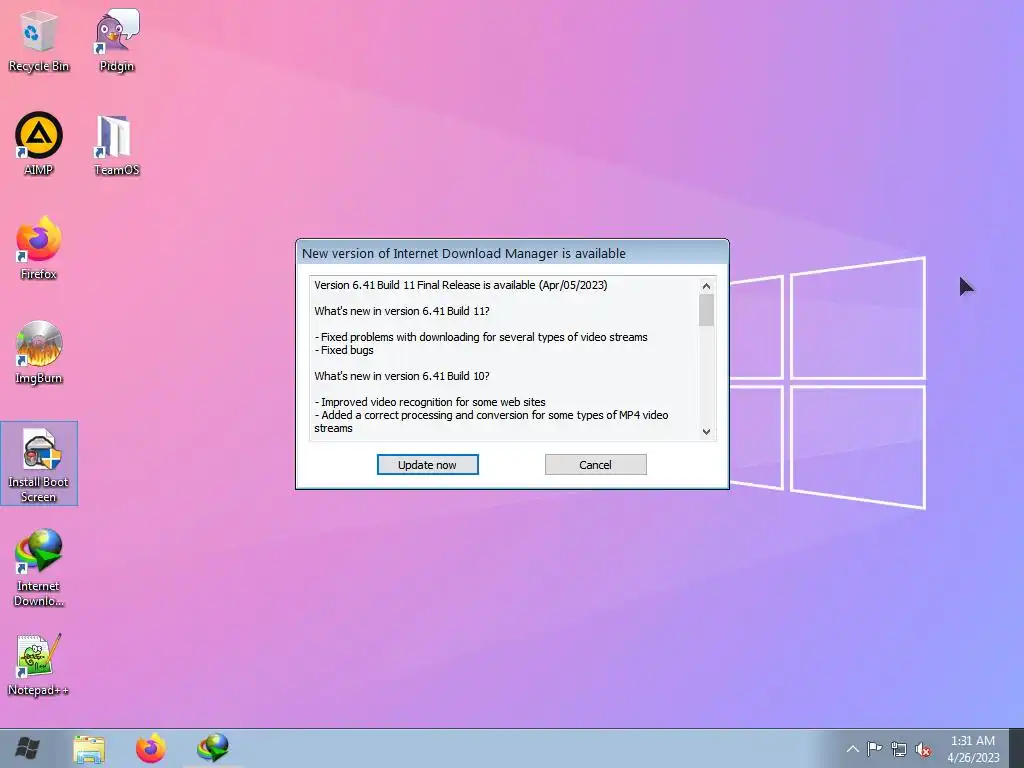Select the TeamOS desktop shortcut
Image resolution: width=1024 pixels, height=768 pixels.
click(117, 144)
